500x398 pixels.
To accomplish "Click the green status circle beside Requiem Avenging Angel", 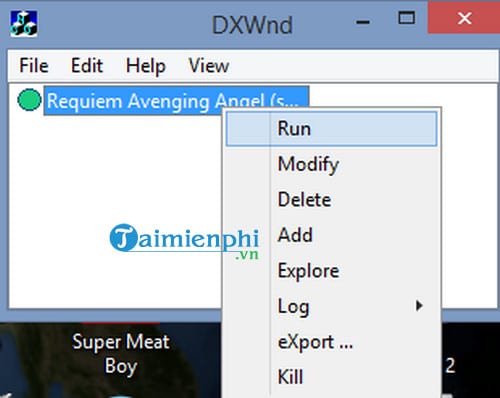I will point(29,100).
